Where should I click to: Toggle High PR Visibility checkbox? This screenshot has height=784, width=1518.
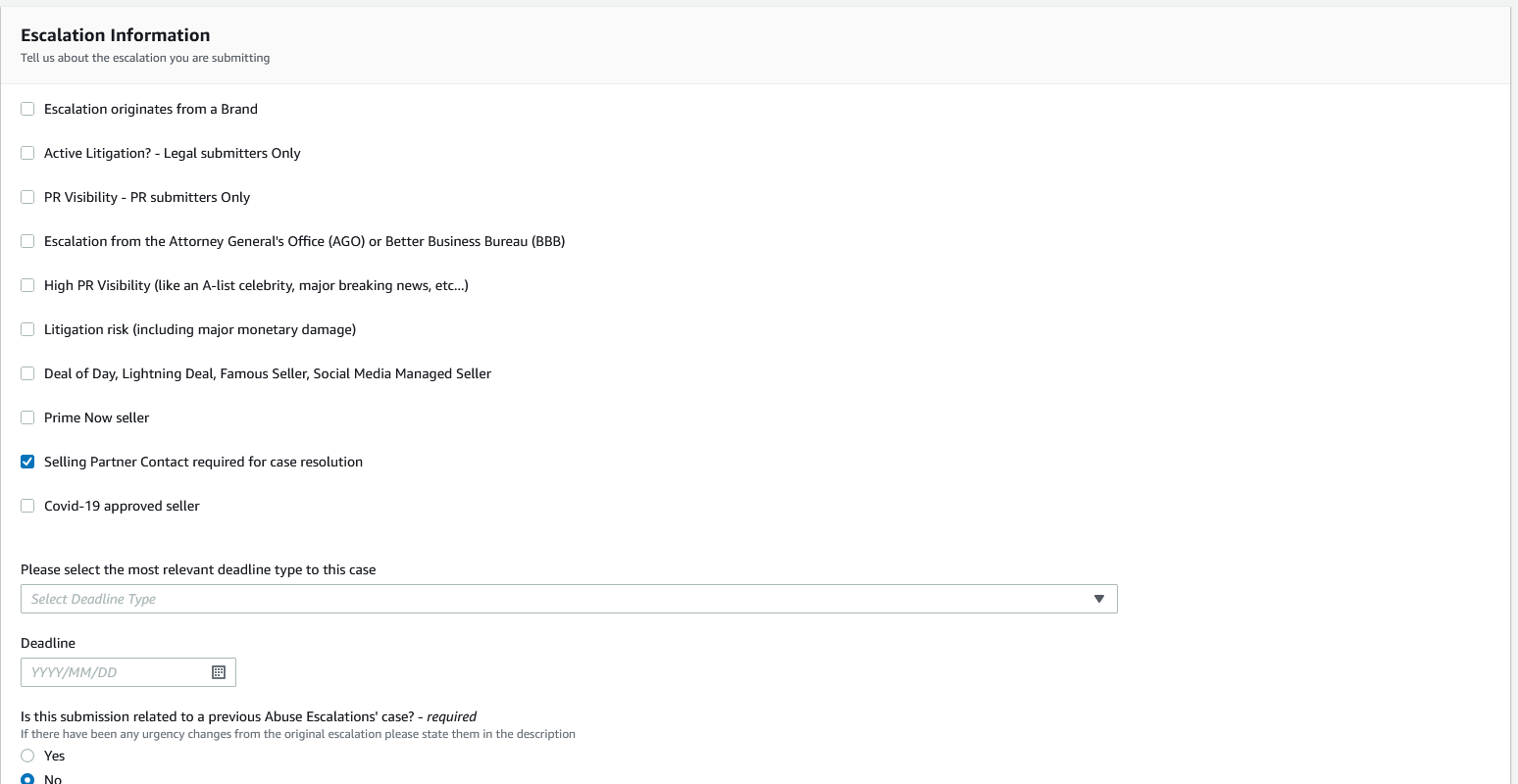click(x=27, y=285)
